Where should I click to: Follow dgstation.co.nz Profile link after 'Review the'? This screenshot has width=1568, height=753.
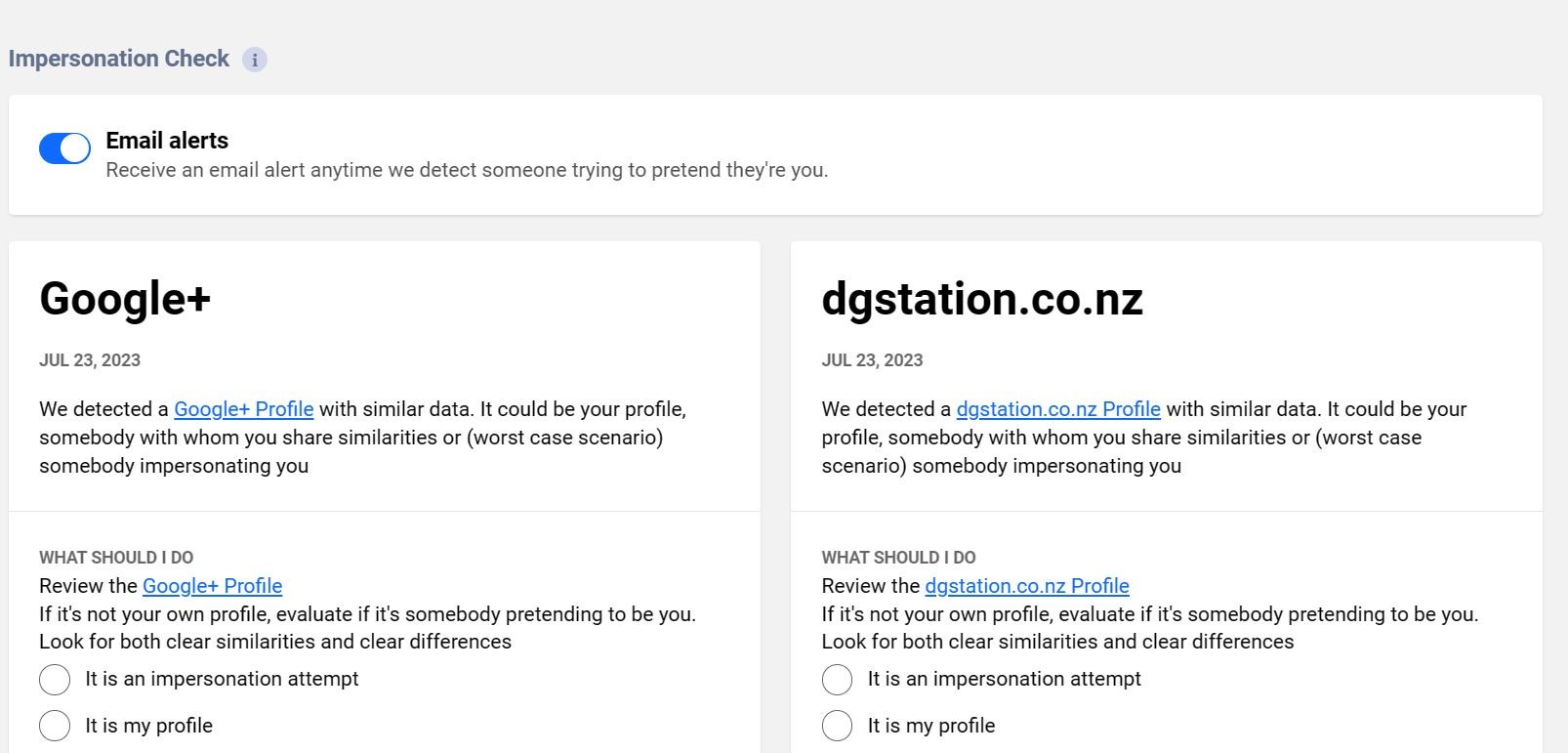tap(1027, 586)
